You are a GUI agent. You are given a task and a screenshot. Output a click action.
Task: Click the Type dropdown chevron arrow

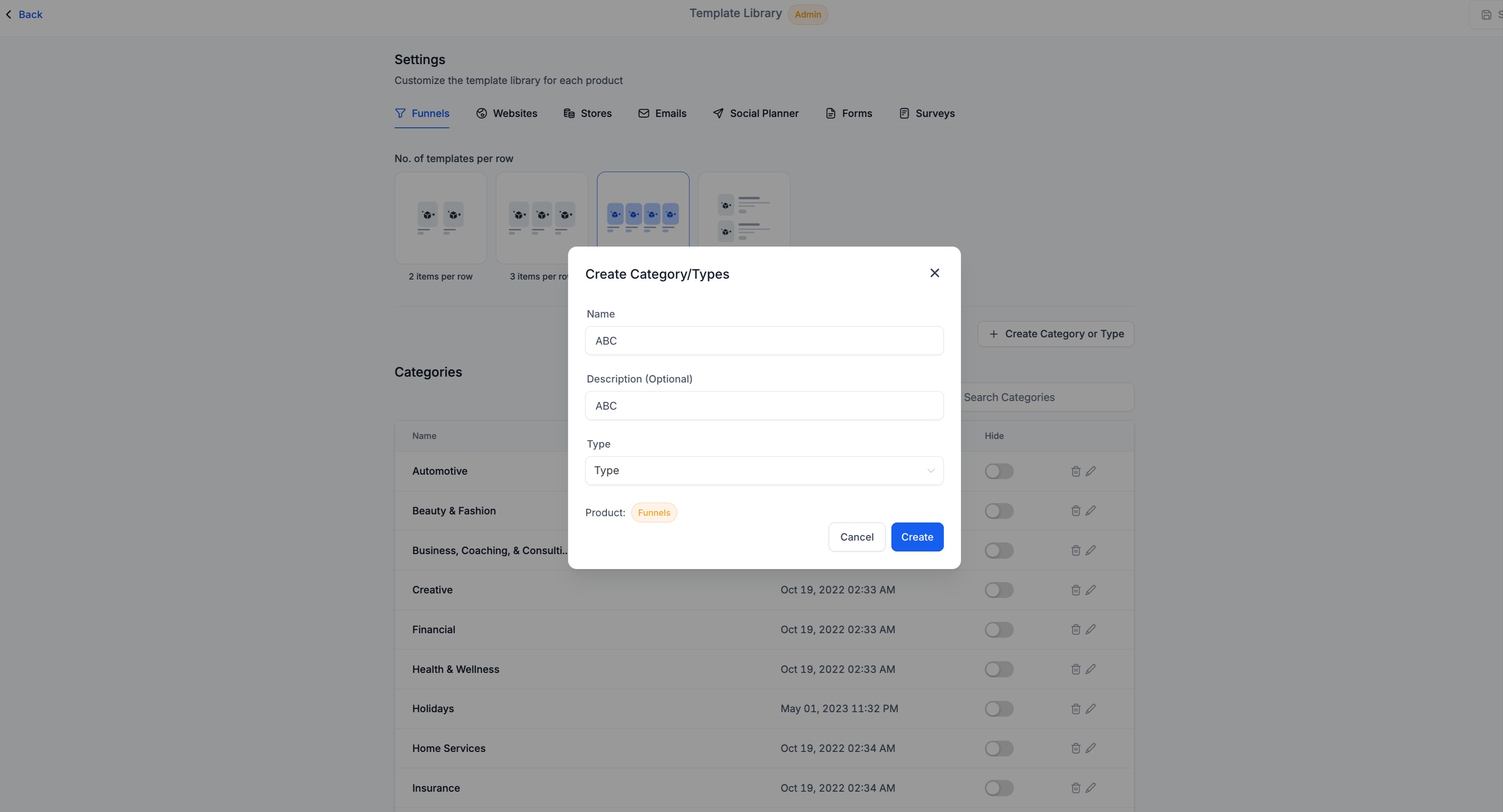931,471
